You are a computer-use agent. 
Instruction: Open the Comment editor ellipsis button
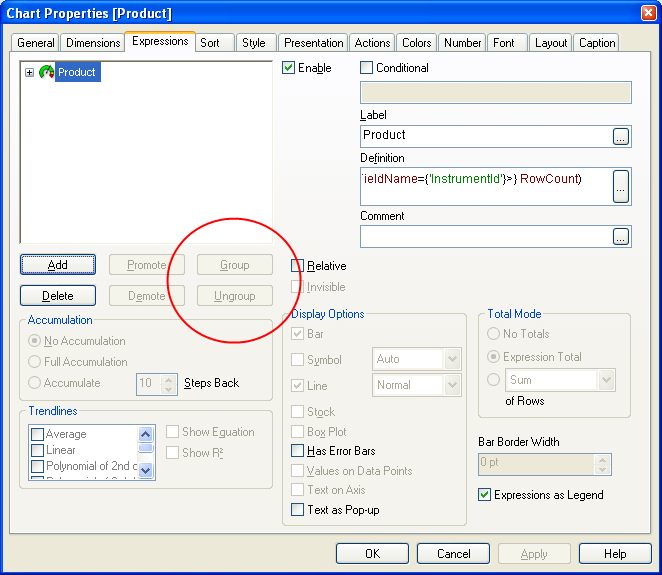pyautogui.click(x=621, y=236)
